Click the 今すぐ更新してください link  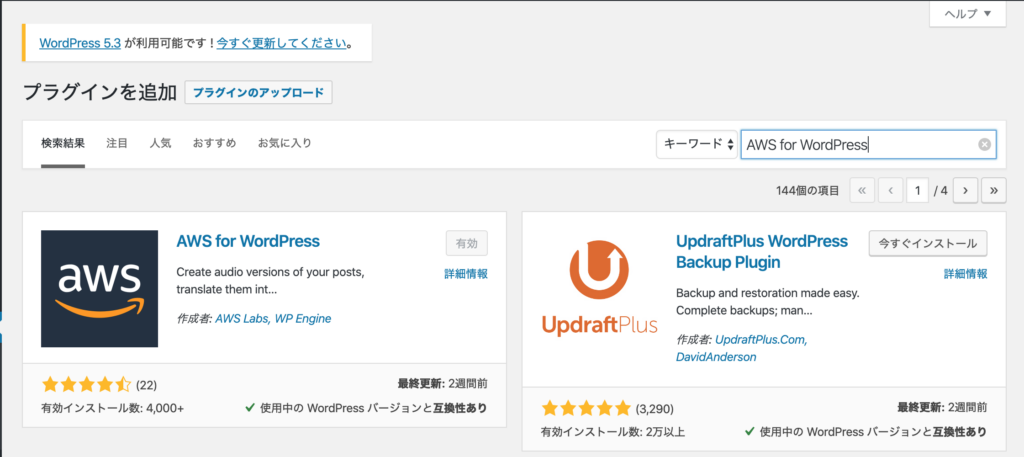coord(281,43)
